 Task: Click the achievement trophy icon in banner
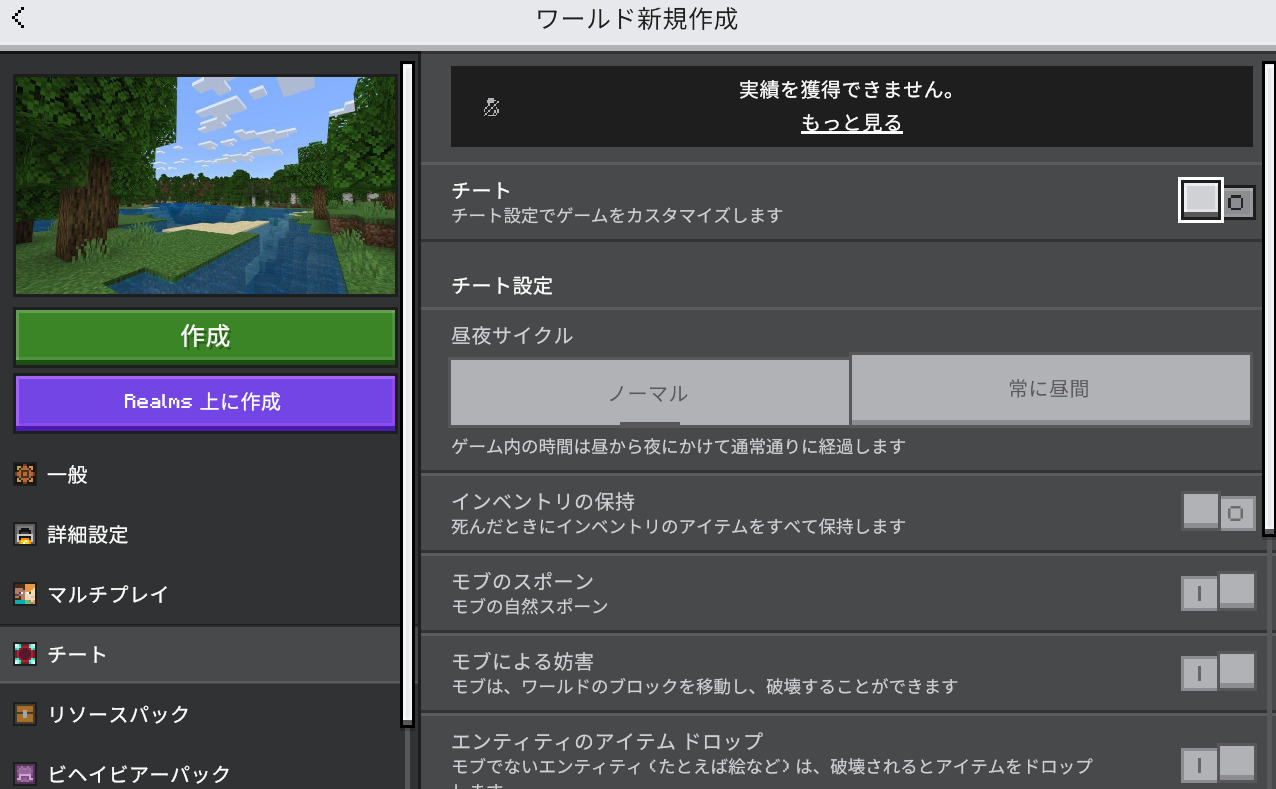[491, 107]
